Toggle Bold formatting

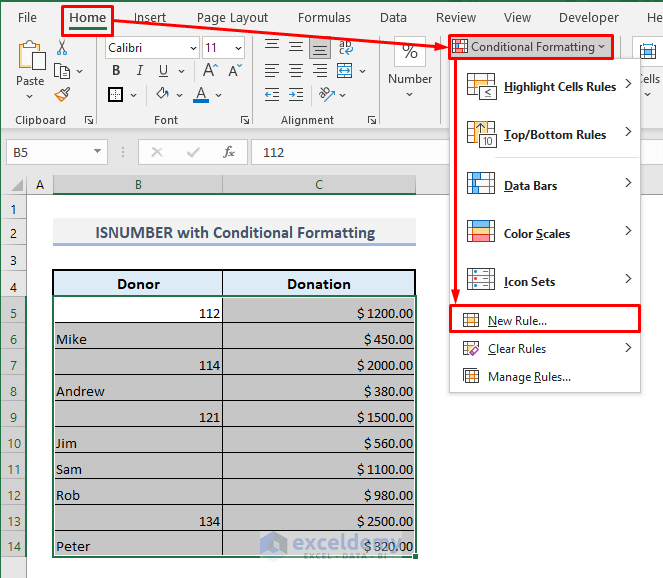point(116,71)
